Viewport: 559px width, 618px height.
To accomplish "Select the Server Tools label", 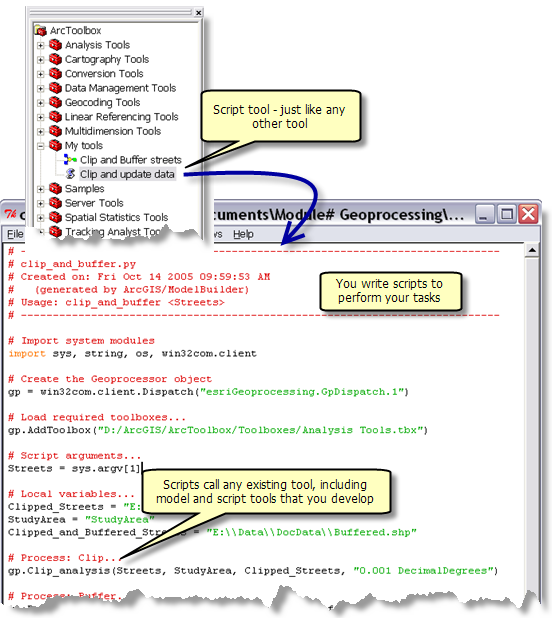I will (x=94, y=203).
